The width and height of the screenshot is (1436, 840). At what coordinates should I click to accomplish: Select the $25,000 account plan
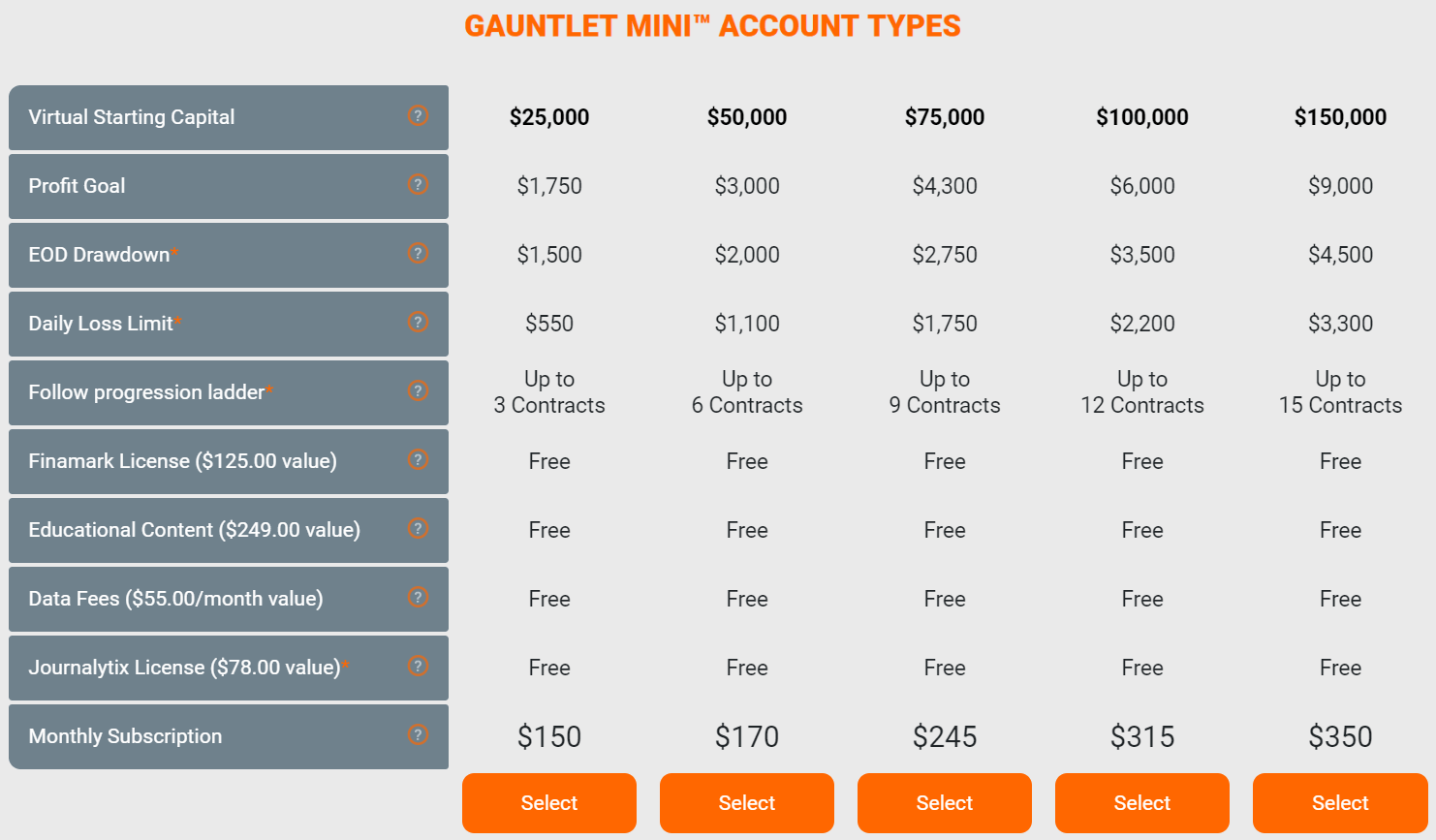pyautogui.click(x=549, y=803)
